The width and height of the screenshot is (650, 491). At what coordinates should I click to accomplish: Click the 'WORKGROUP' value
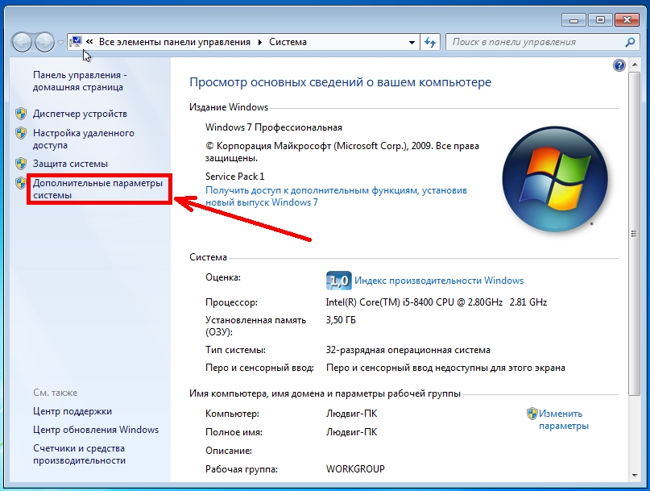coord(355,469)
